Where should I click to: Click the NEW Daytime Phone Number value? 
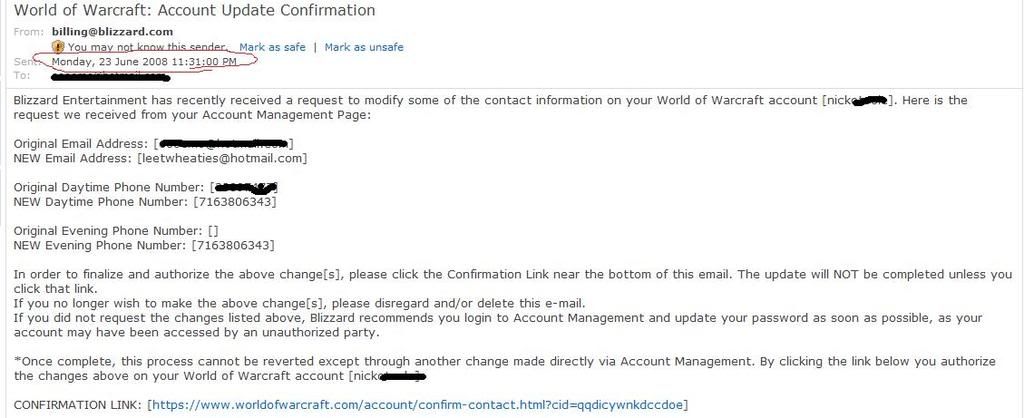point(234,202)
